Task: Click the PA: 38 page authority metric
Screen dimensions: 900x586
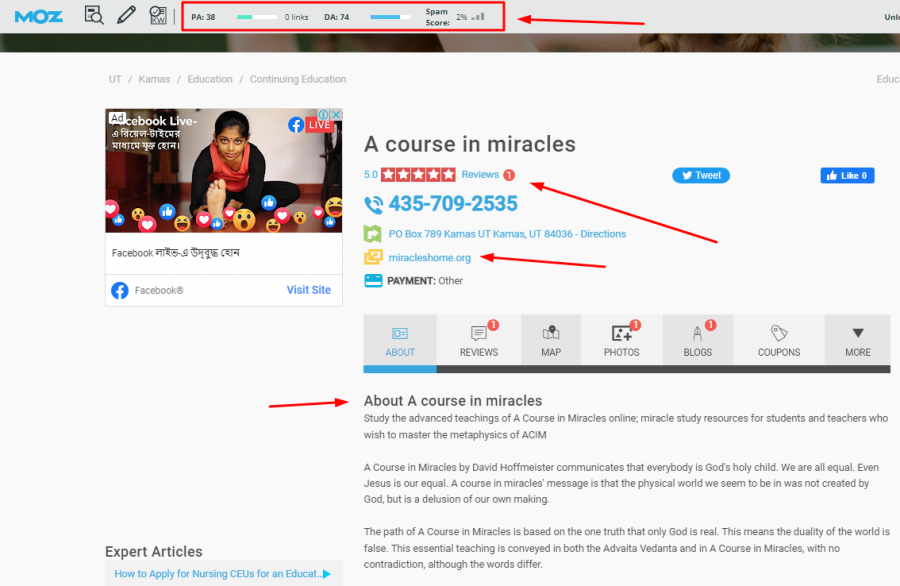Action: click(x=203, y=17)
